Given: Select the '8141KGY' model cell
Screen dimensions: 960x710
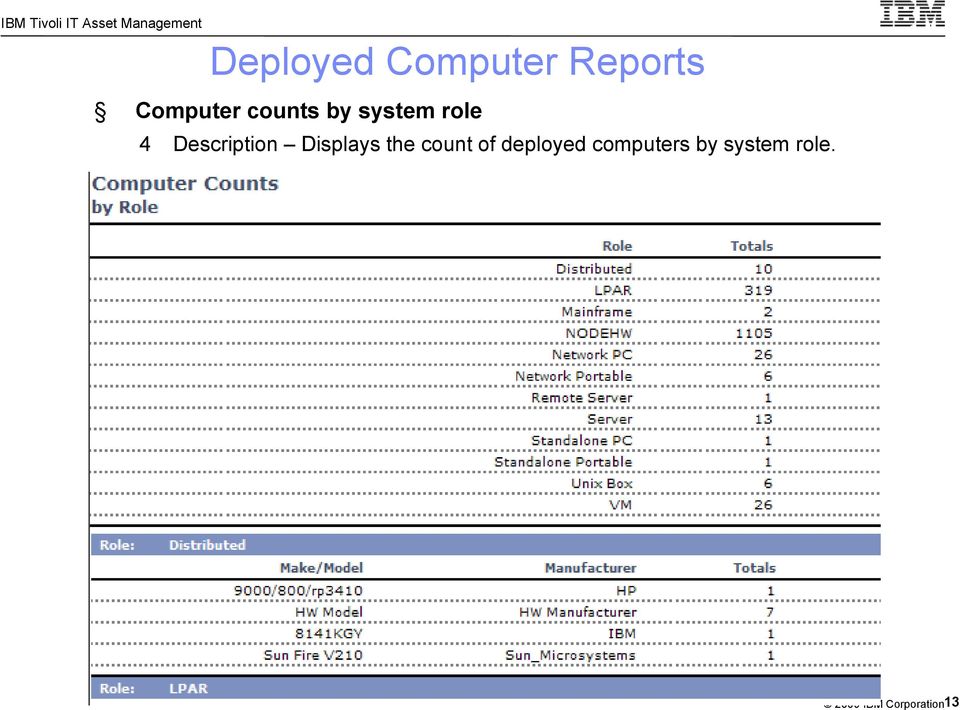Looking at the screenshot, I should tap(329, 634).
